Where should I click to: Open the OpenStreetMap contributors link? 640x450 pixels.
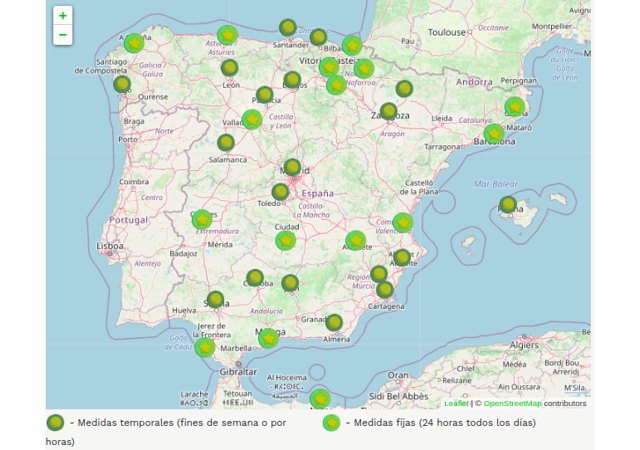[x=513, y=403]
